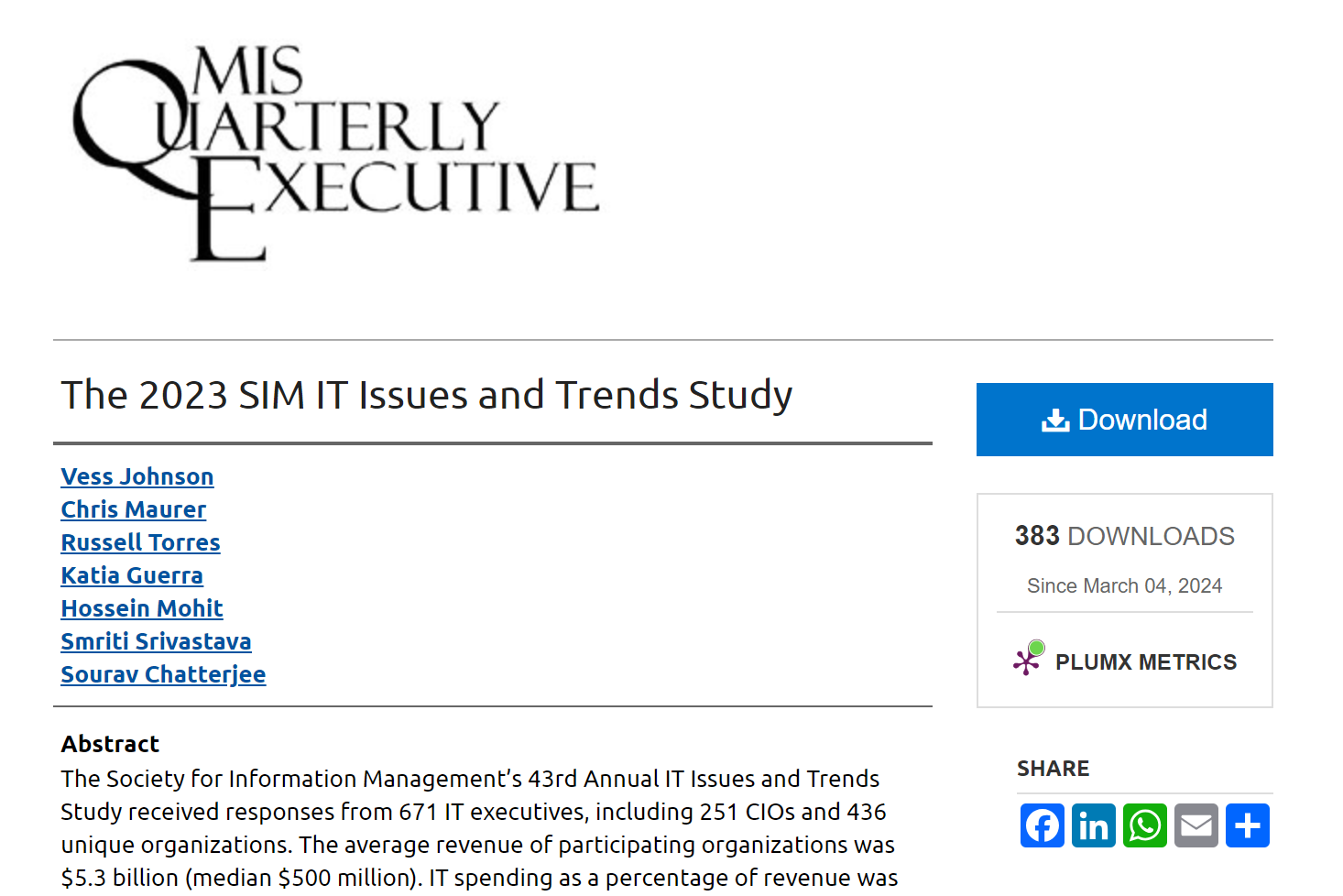The image size is (1343, 896).
Task: Click the grey Email share icon
Action: click(1196, 825)
